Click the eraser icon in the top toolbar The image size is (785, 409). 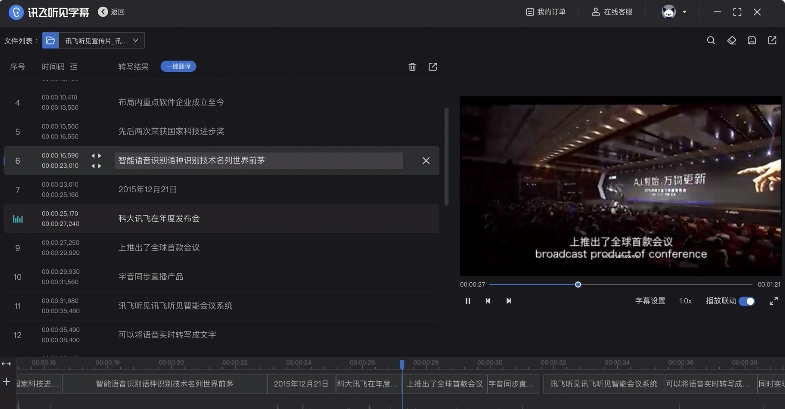(x=731, y=41)
